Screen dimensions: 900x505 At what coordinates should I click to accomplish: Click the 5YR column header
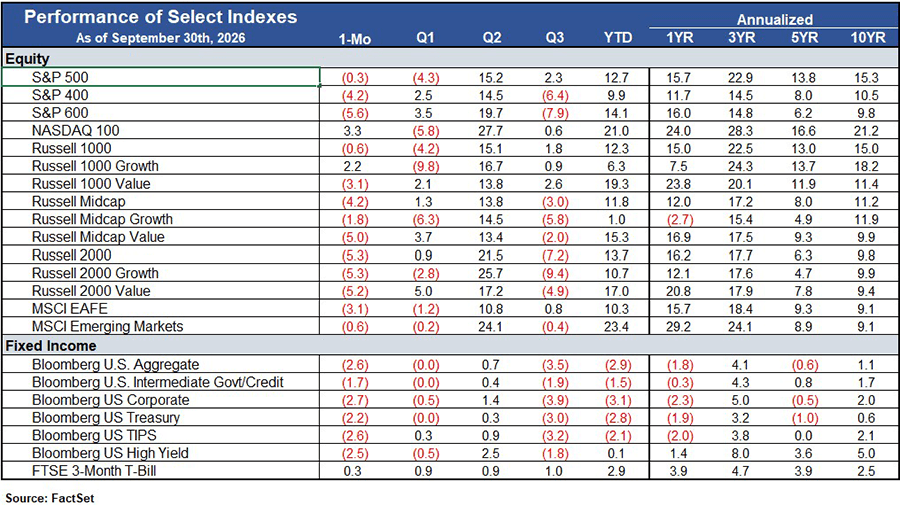click(x=804, y=38)
